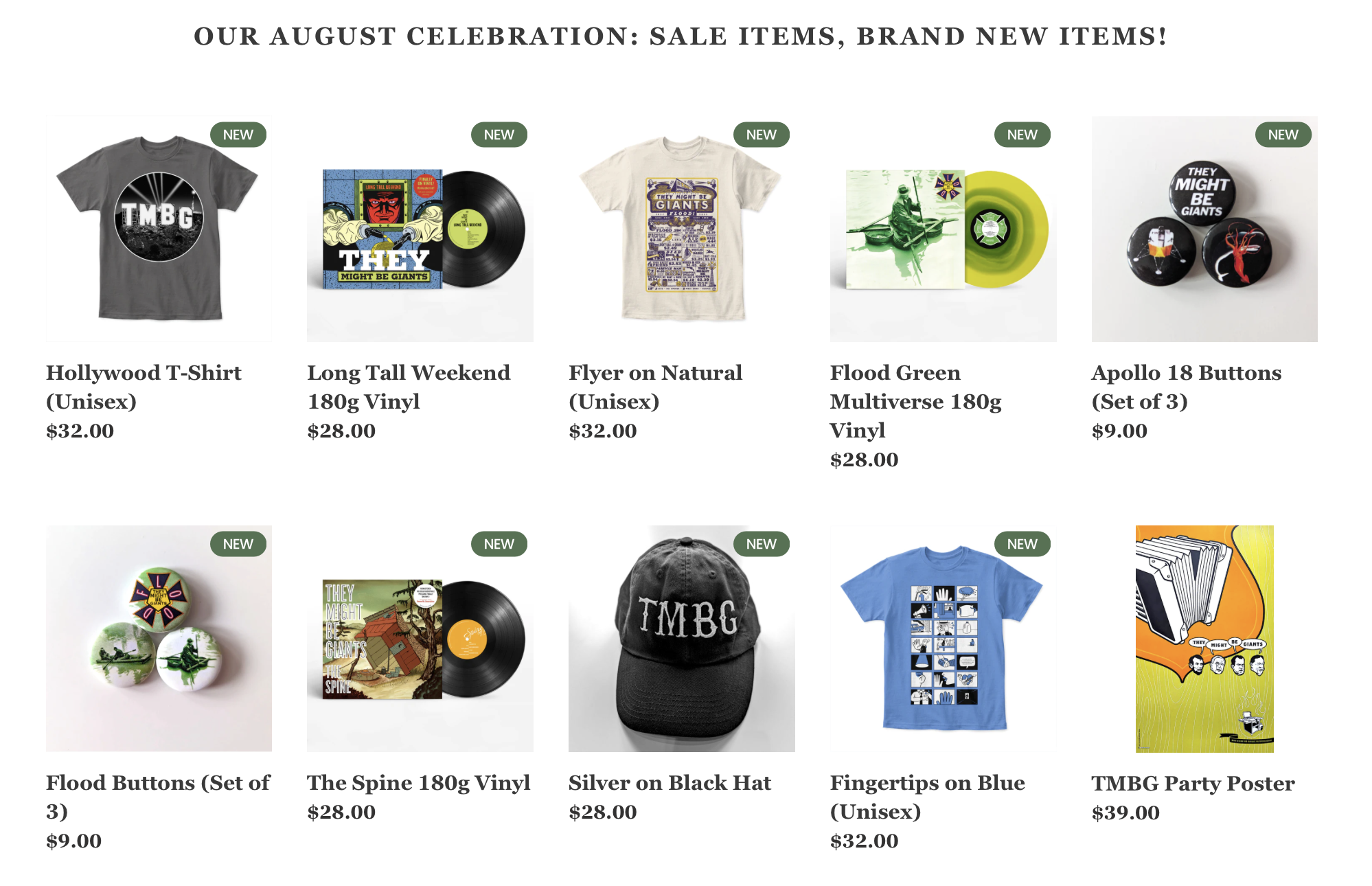Click The Spine vinyl album image

tap(420, 638)
